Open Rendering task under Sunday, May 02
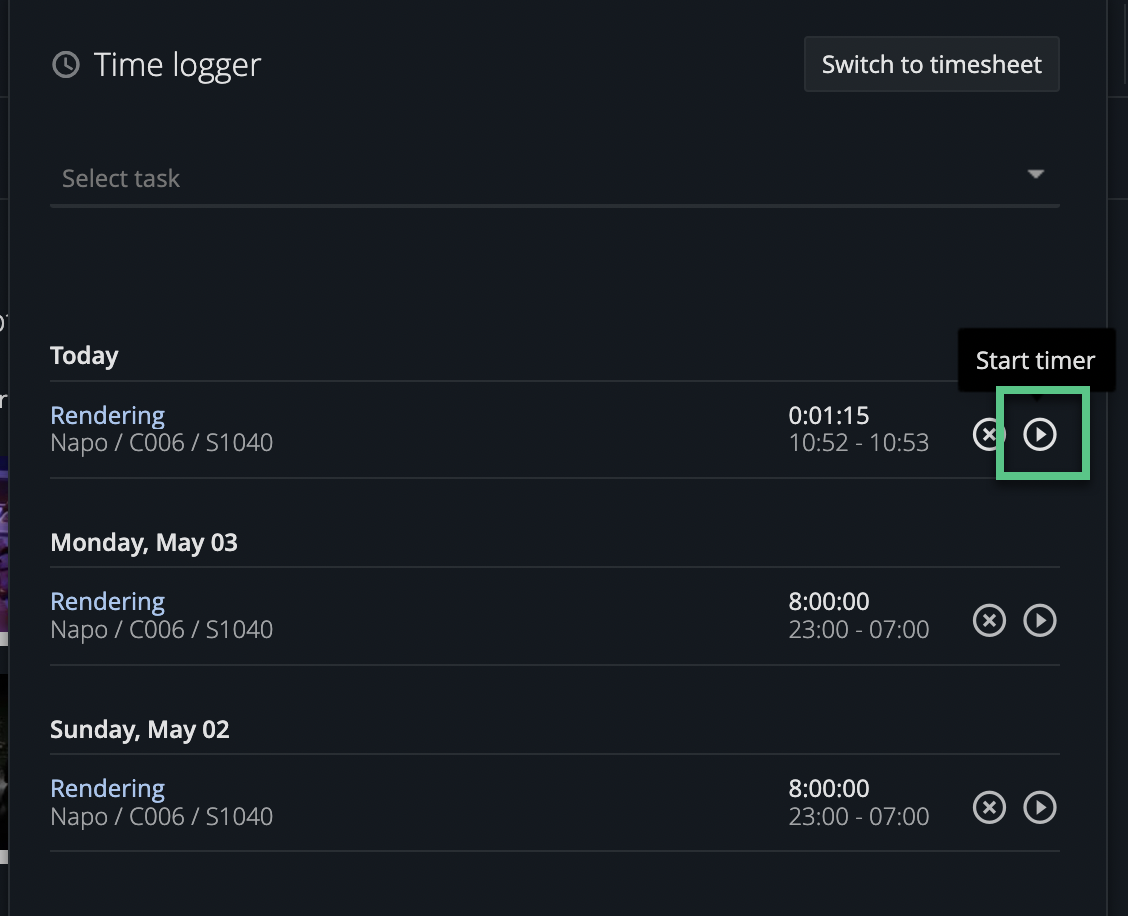This screenshot has width=1128, height=916. tap(107, 788)
